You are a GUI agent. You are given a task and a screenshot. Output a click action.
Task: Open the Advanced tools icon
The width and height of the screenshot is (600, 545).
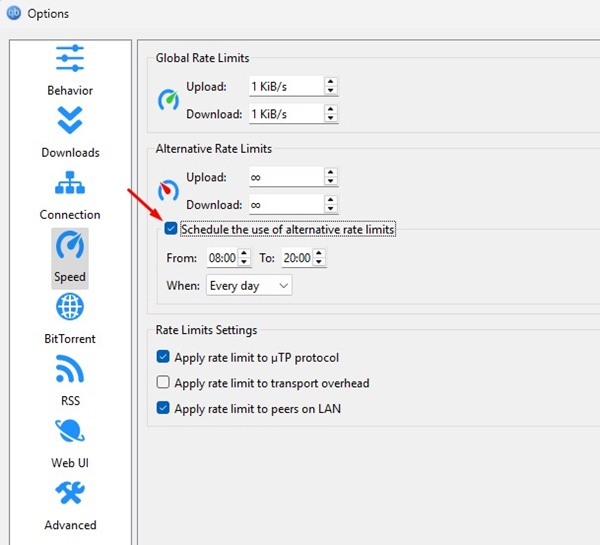tap(70, 494)
